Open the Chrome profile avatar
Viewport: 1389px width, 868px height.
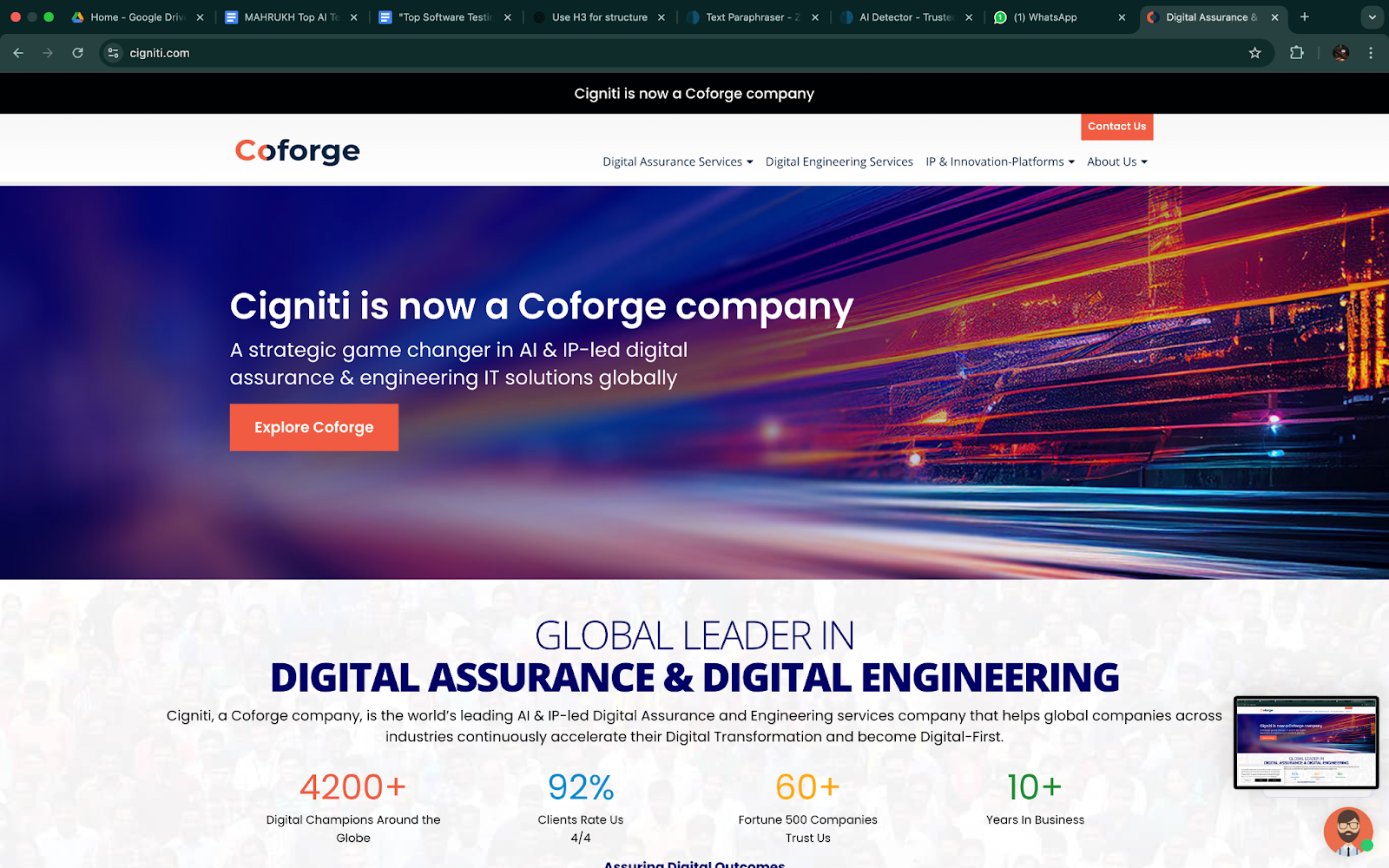[x=1340, y=53]
